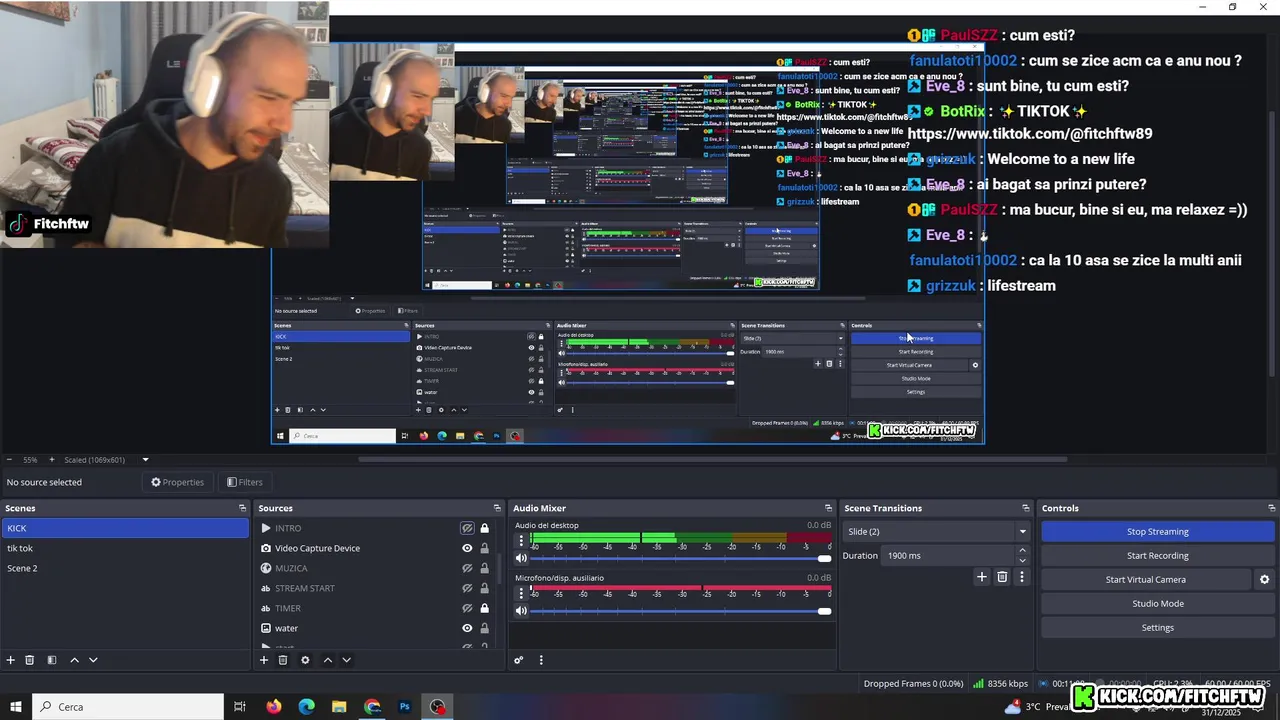This screenshot has width=1280, height=720.
Task: Open transition properties three-dot menu
Action: 1021,577
